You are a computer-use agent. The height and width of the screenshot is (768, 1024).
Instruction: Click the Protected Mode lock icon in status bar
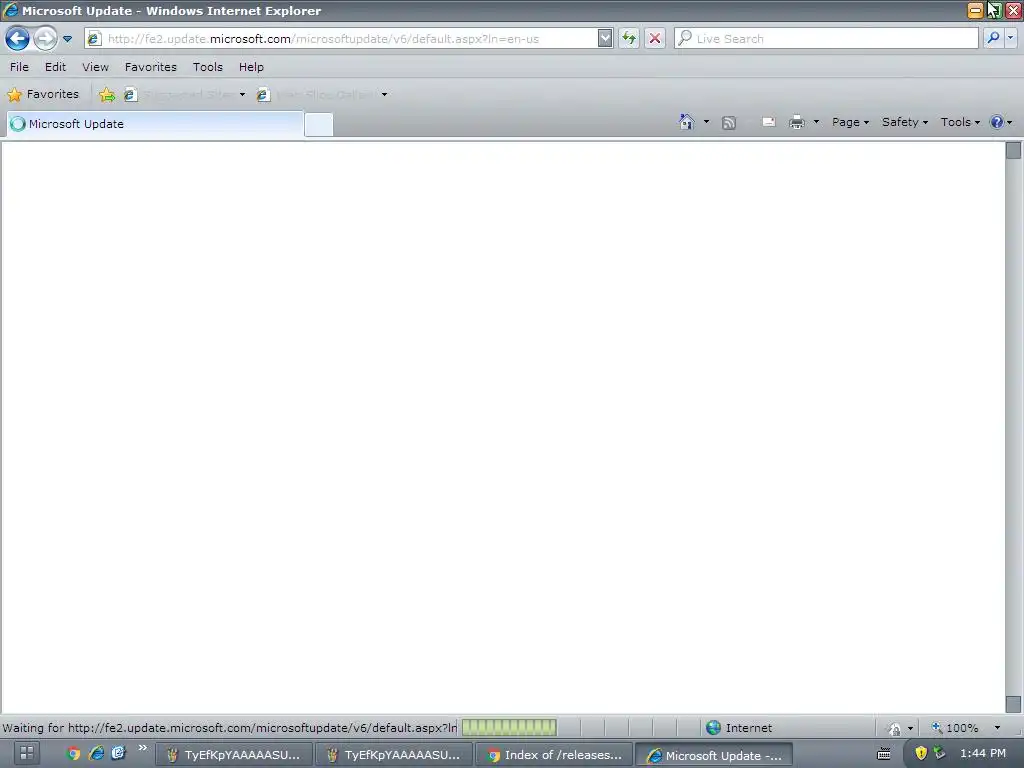(895, 728)
